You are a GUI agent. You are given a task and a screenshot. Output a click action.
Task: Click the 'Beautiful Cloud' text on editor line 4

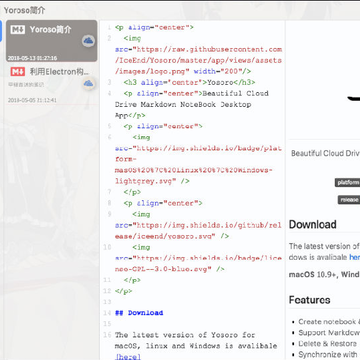pyautogui.click(x=235, y=93)
